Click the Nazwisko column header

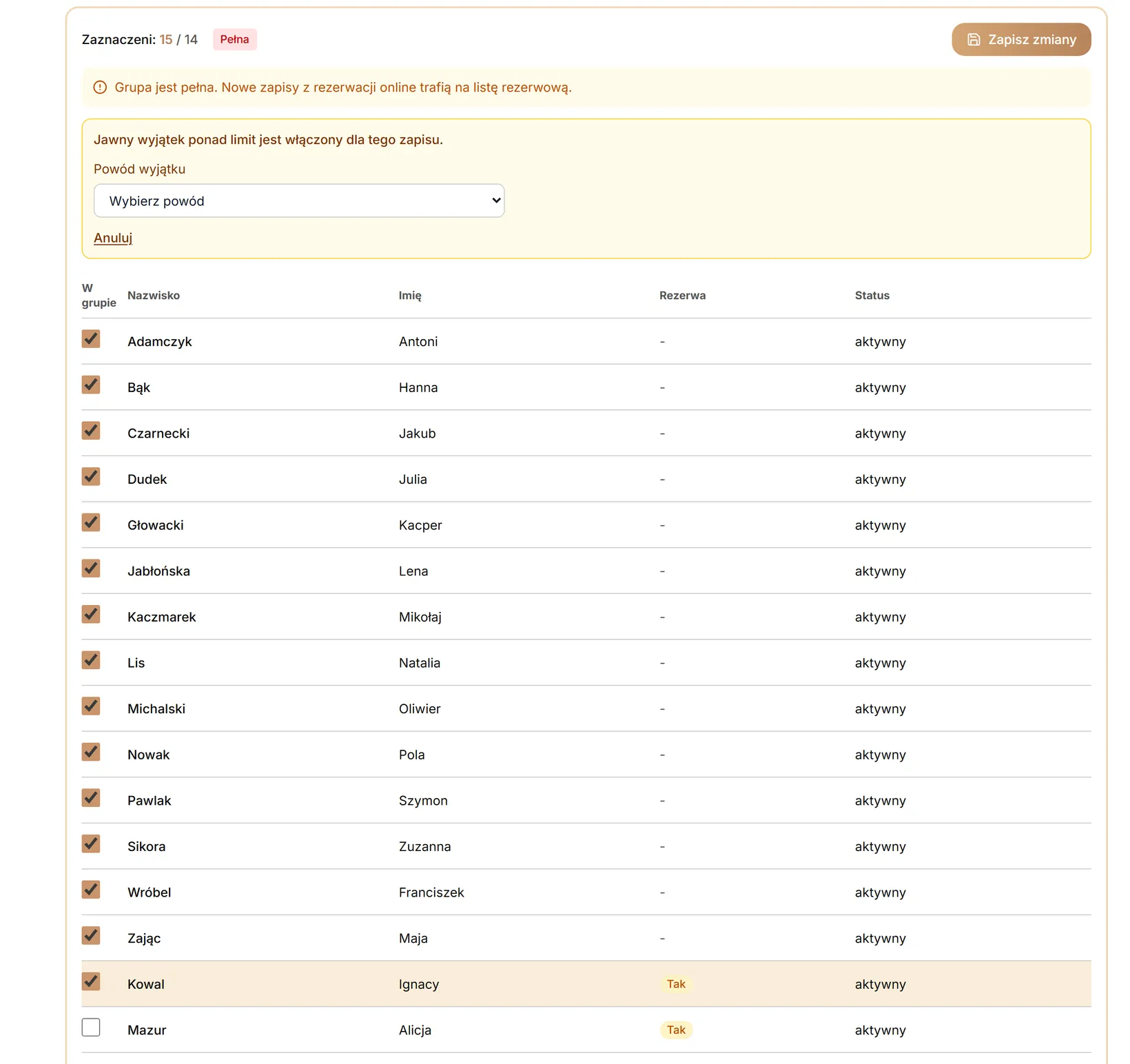pyautogui.click(x=154, y=296)
